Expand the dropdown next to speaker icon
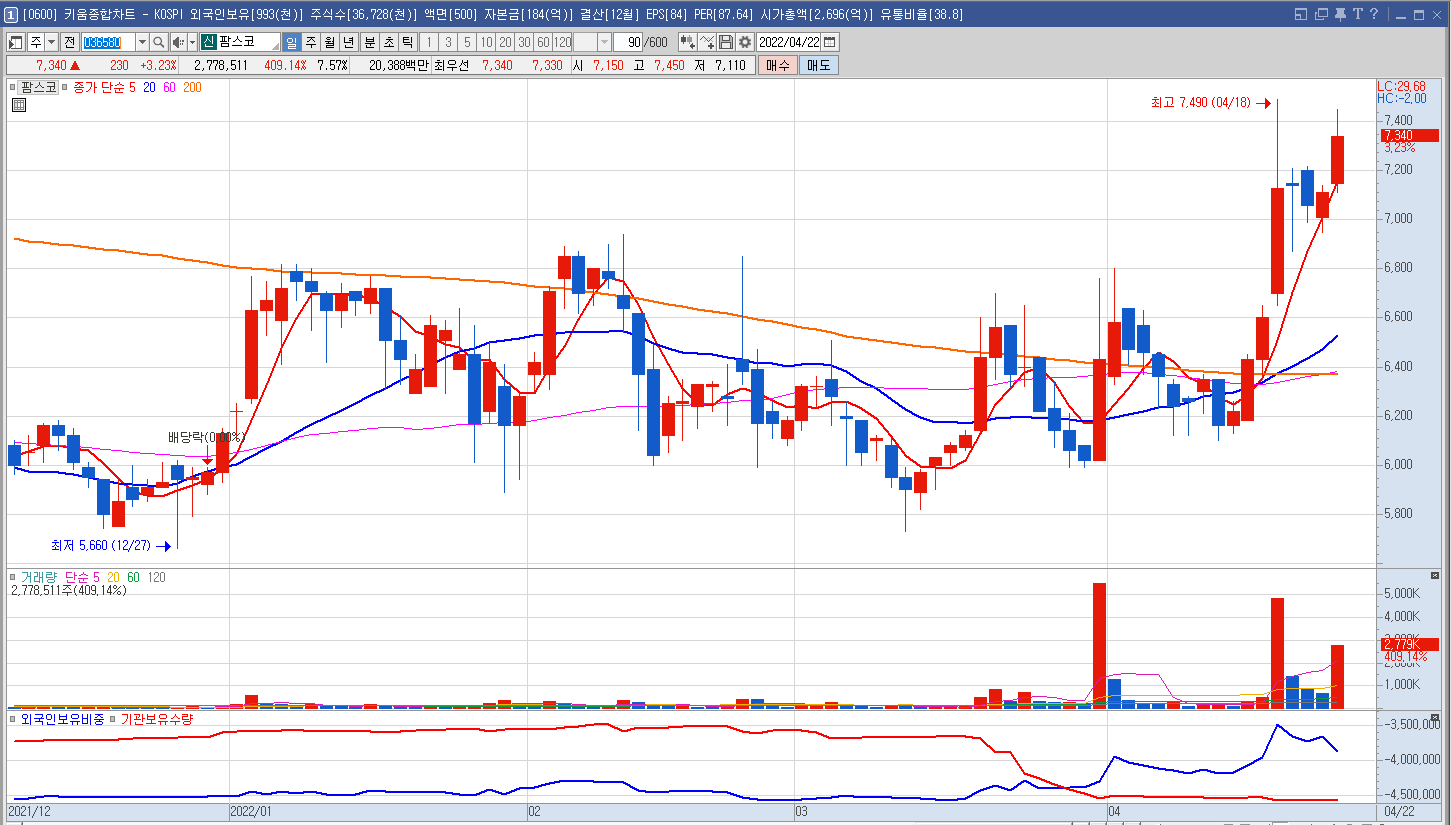 pyautogui.click(x=192, y=42)
